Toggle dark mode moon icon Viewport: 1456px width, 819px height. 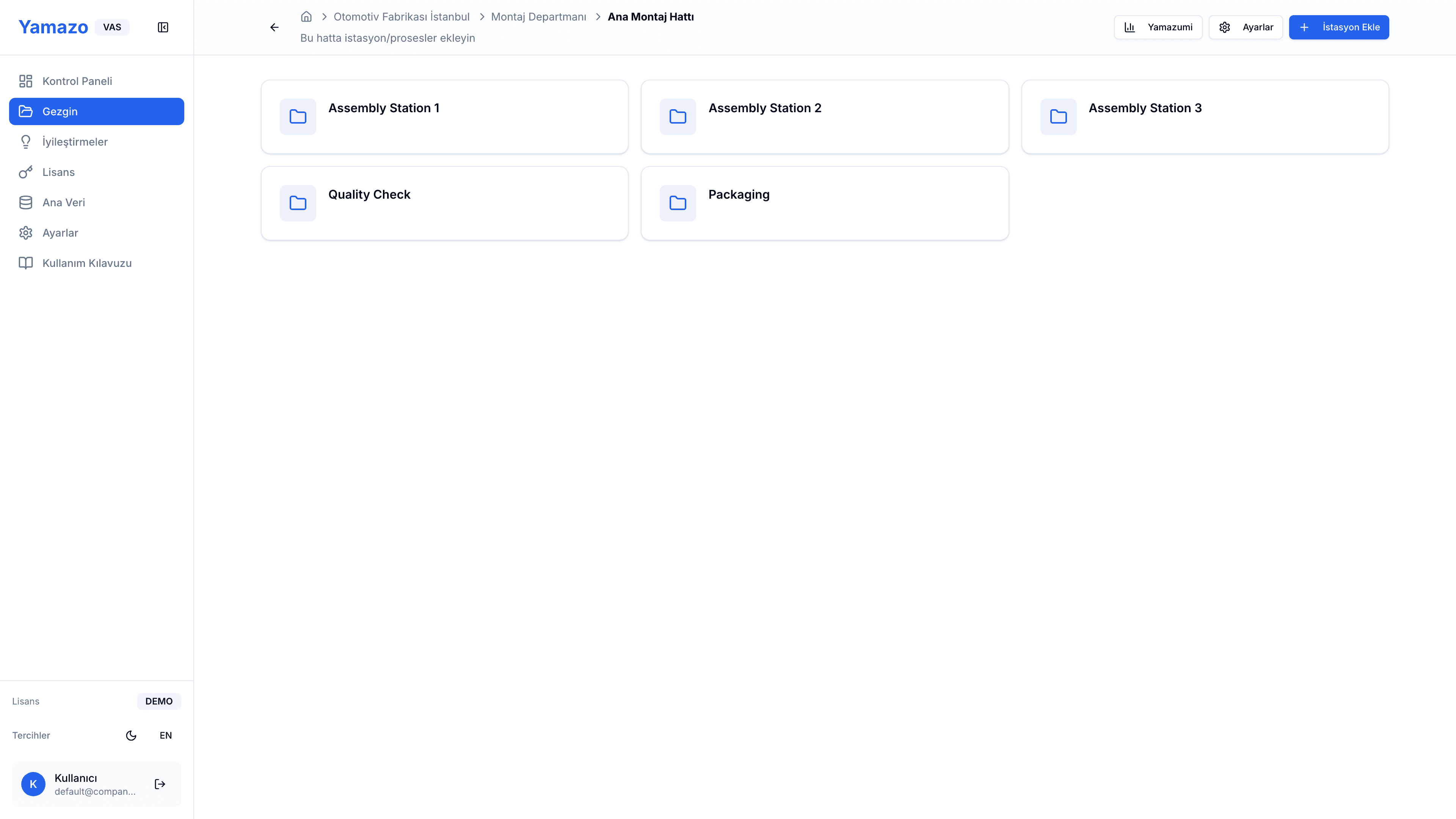[131, 735]
